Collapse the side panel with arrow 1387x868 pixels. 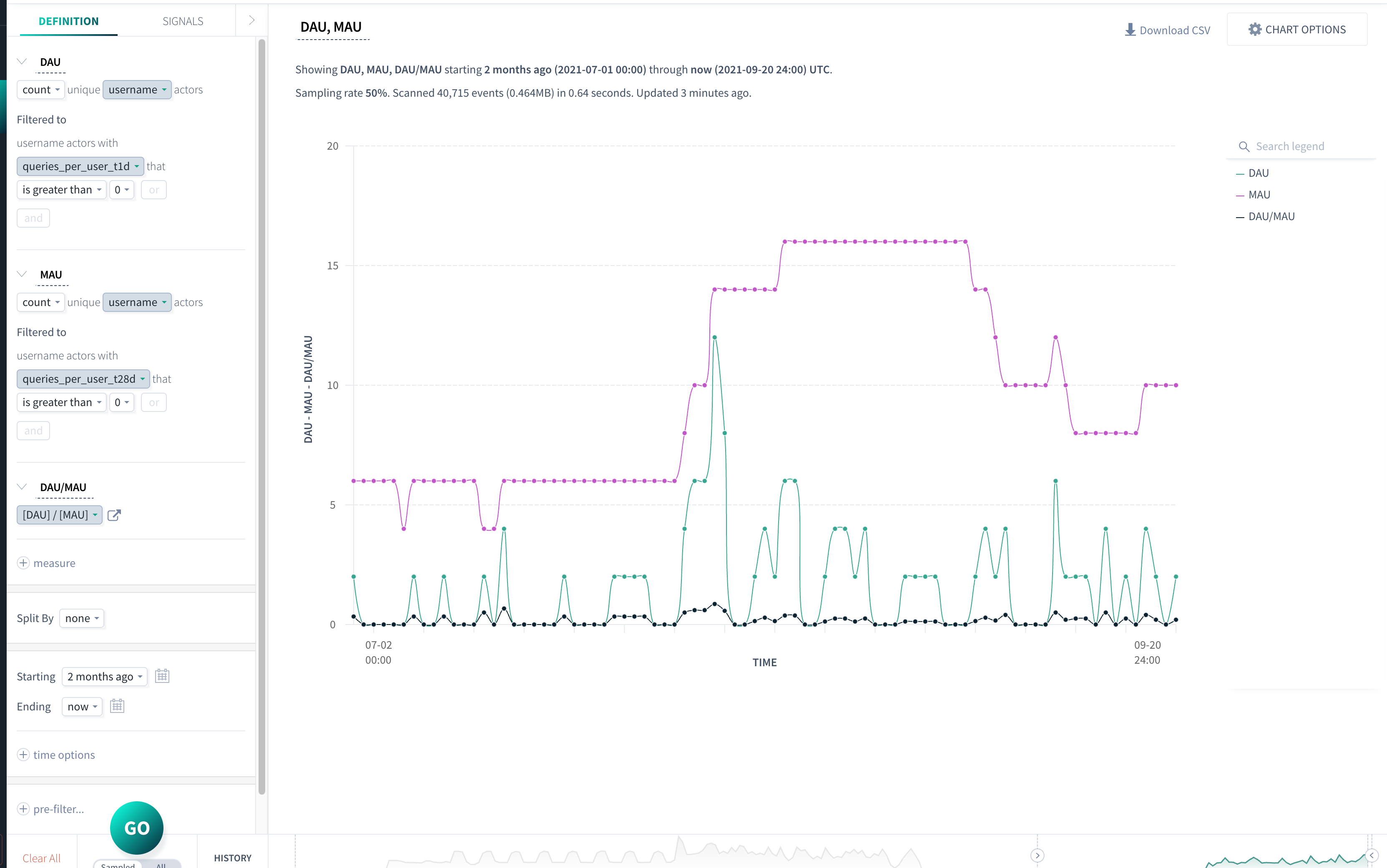pyautogui.click(x=251, y=21)
